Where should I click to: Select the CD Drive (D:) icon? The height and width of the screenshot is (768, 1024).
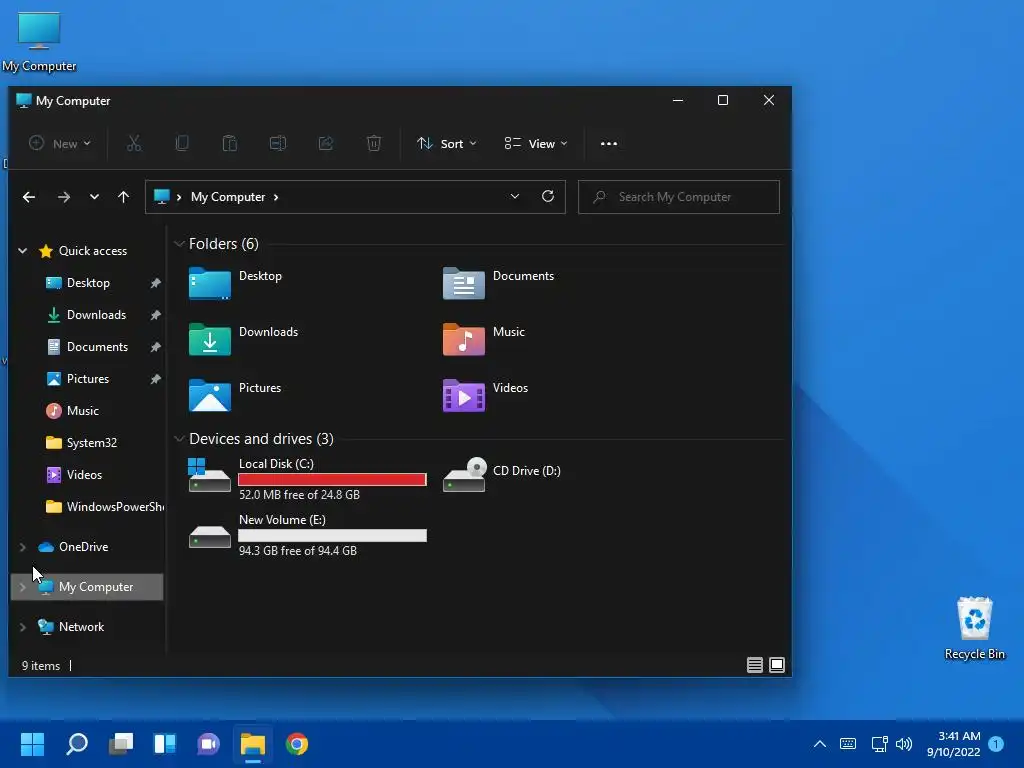point(464,475)
